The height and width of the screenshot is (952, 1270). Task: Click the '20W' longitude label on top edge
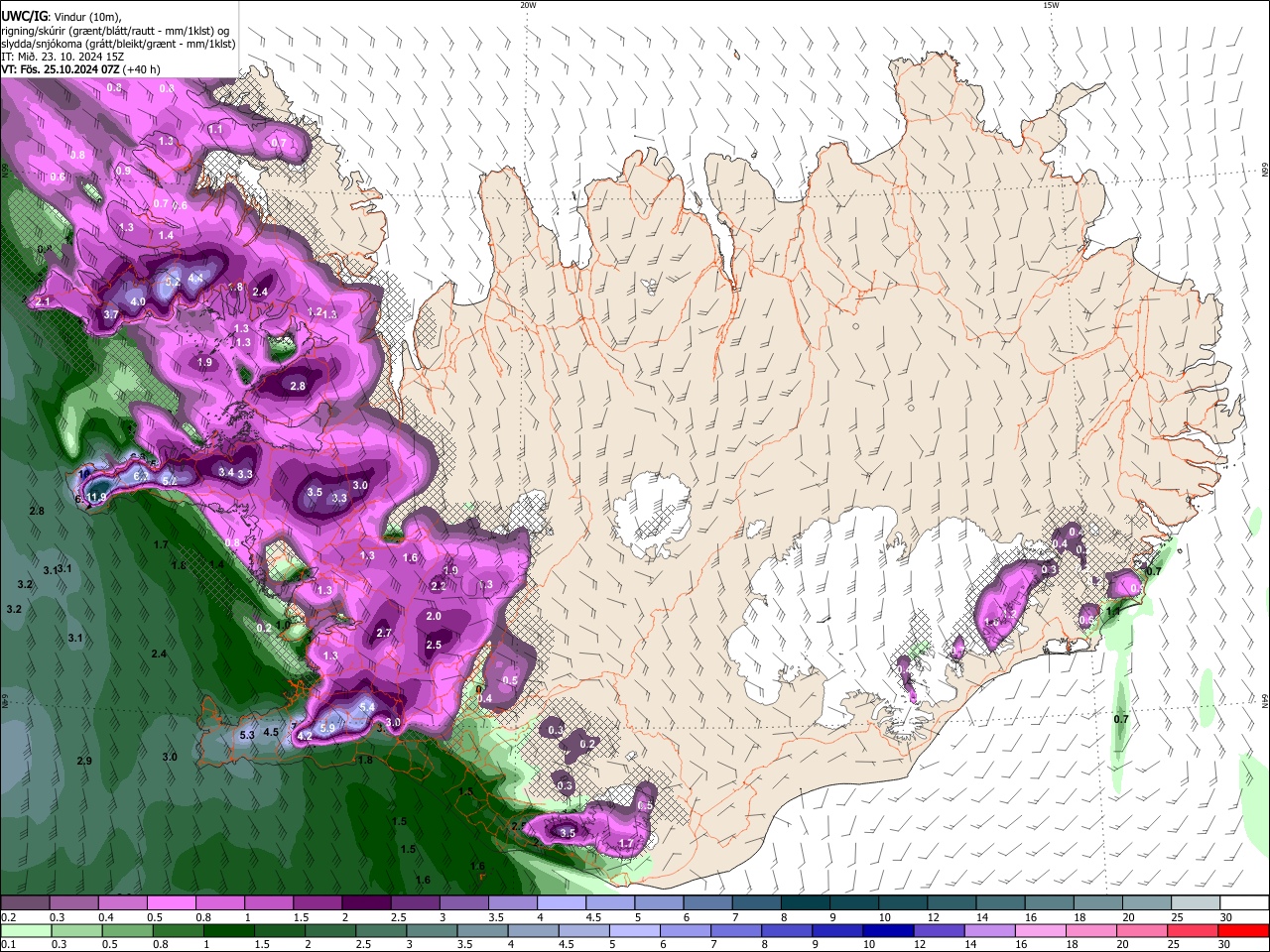(x=528, y=5)
